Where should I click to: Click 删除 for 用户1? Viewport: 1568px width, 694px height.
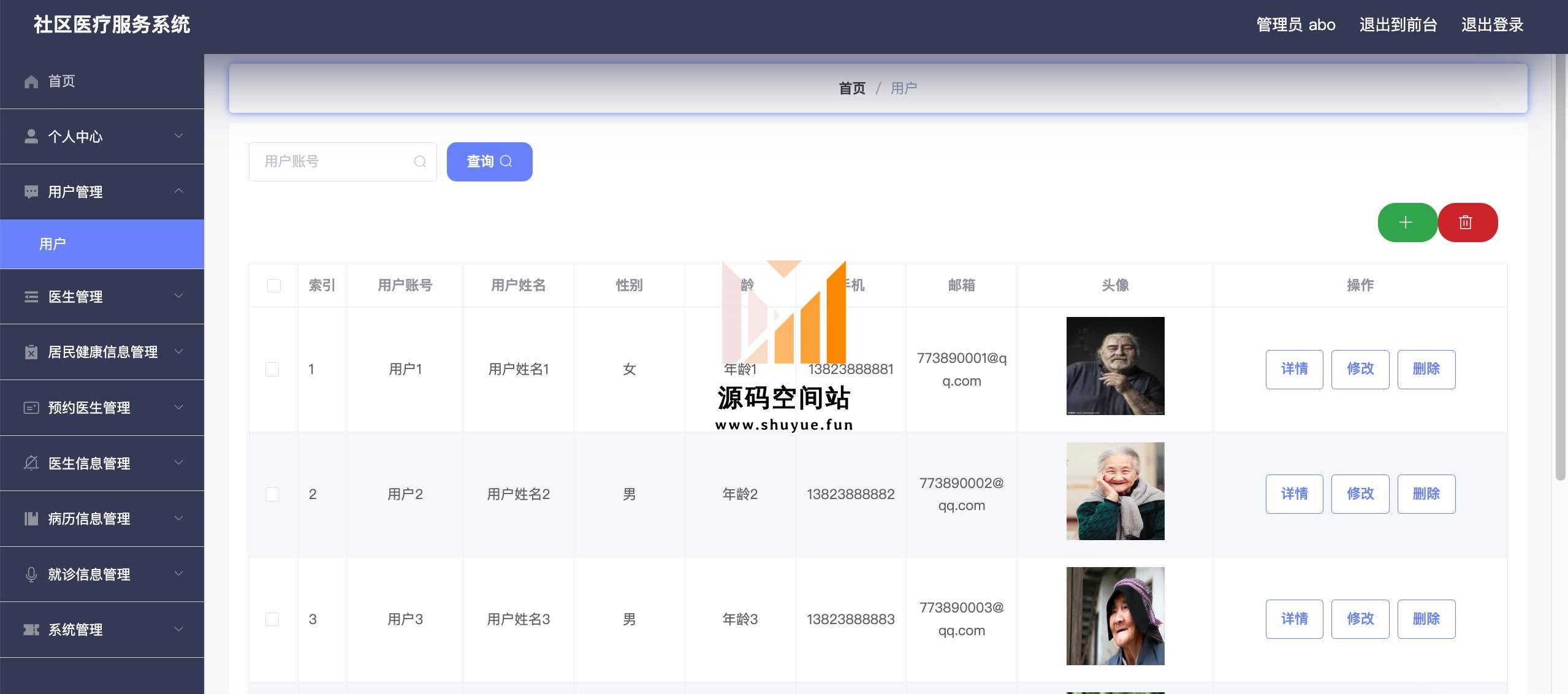coord(1426,370)
